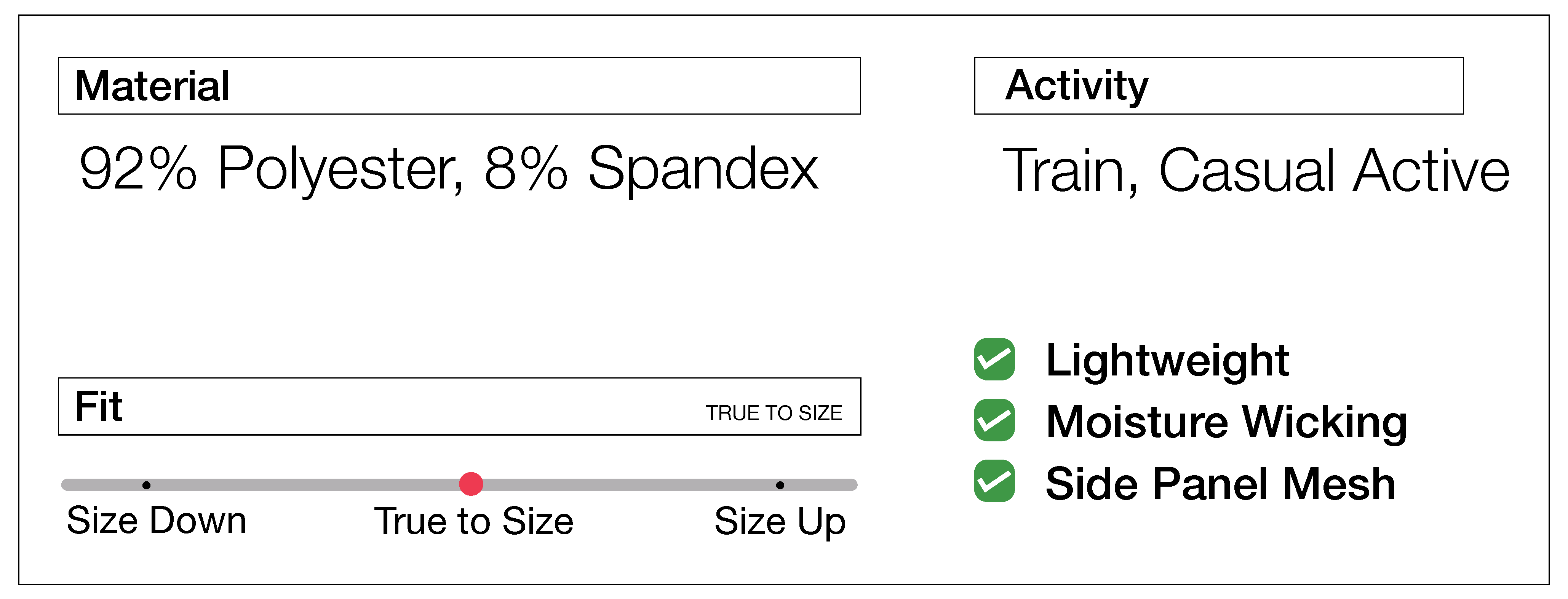
Task: Click slider track between Size Down and center
Action: (x=304, y=485)
